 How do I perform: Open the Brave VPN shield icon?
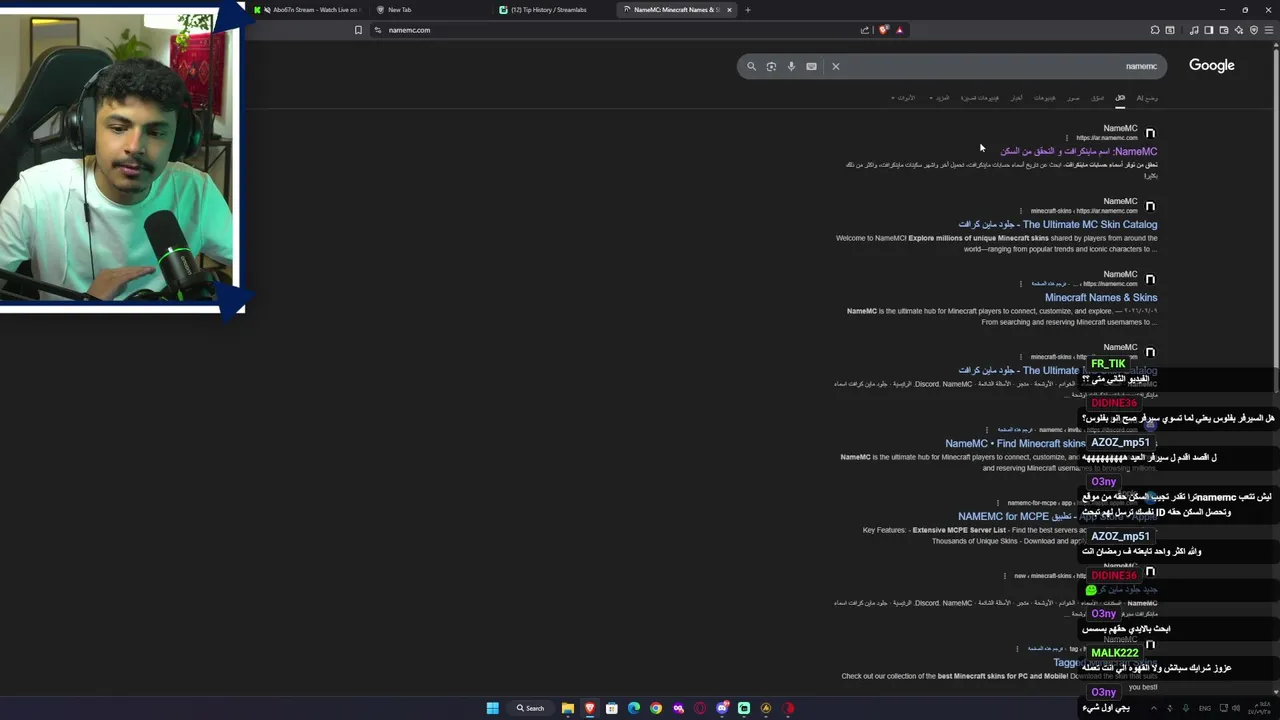(x=1254, y=30)
